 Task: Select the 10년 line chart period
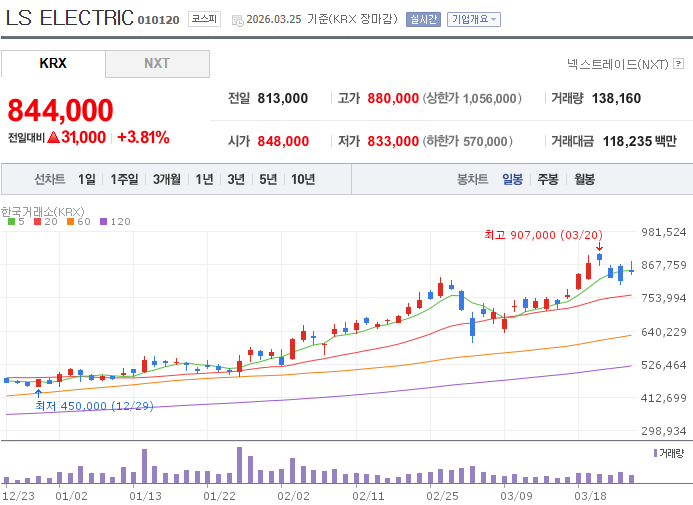pos(303,179)
